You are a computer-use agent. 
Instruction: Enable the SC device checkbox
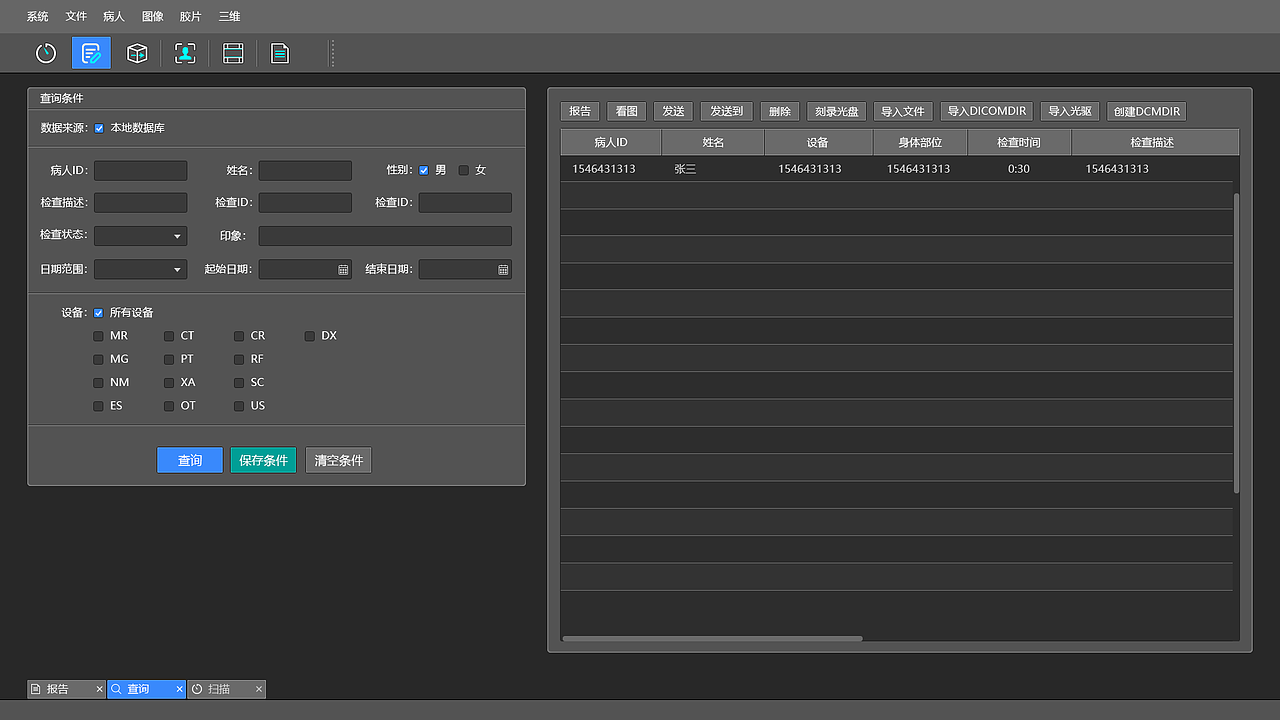239,383
